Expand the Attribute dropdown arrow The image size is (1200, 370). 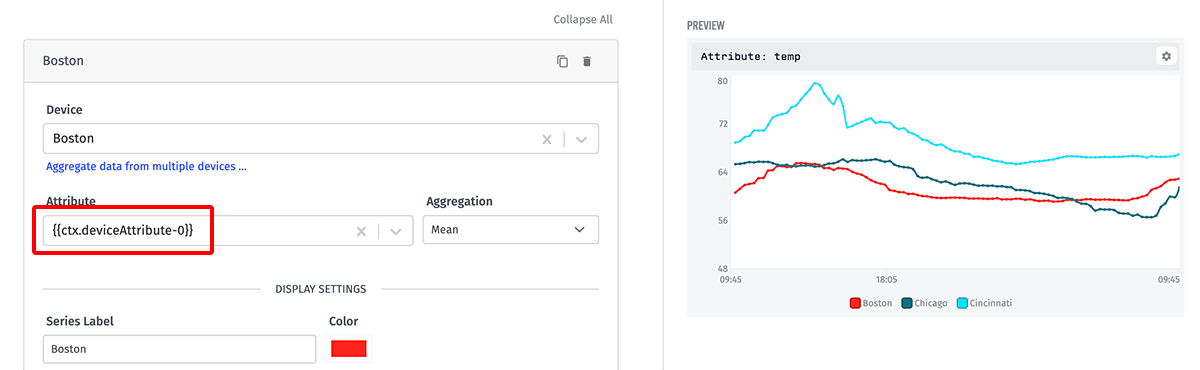pos(396,231)
